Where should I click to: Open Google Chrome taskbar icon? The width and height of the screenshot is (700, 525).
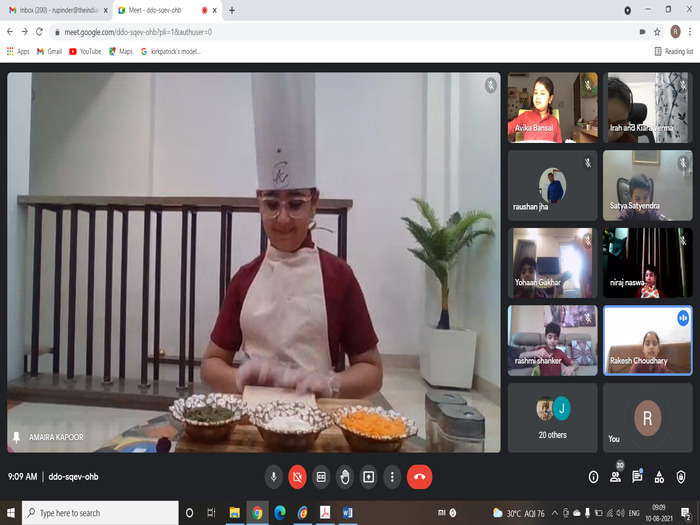[257, 513]
